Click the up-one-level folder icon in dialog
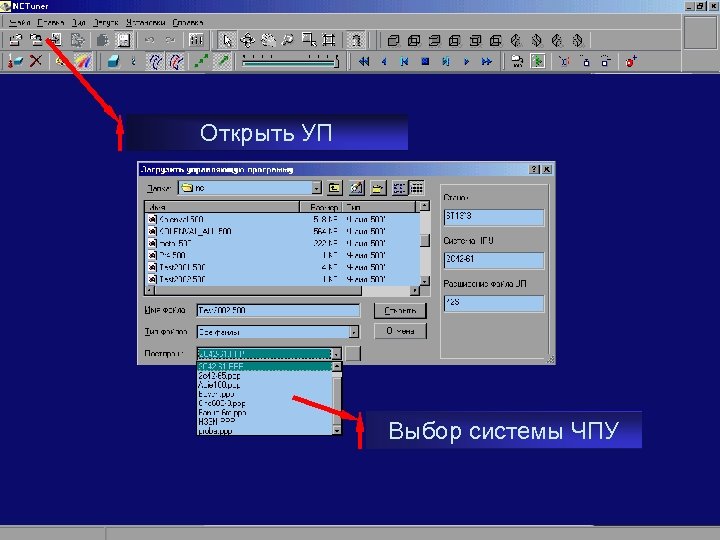Screen dimensions: 720x540 click(335, 188)
